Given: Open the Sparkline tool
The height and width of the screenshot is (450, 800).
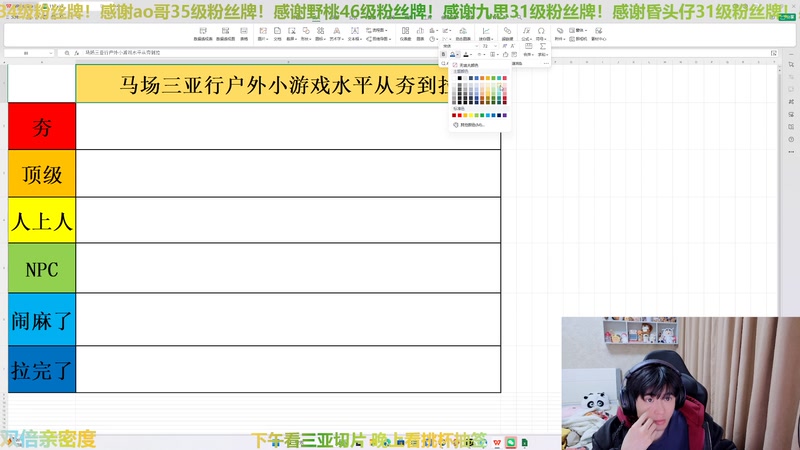Looking at the screenshot, I should 486,34.
